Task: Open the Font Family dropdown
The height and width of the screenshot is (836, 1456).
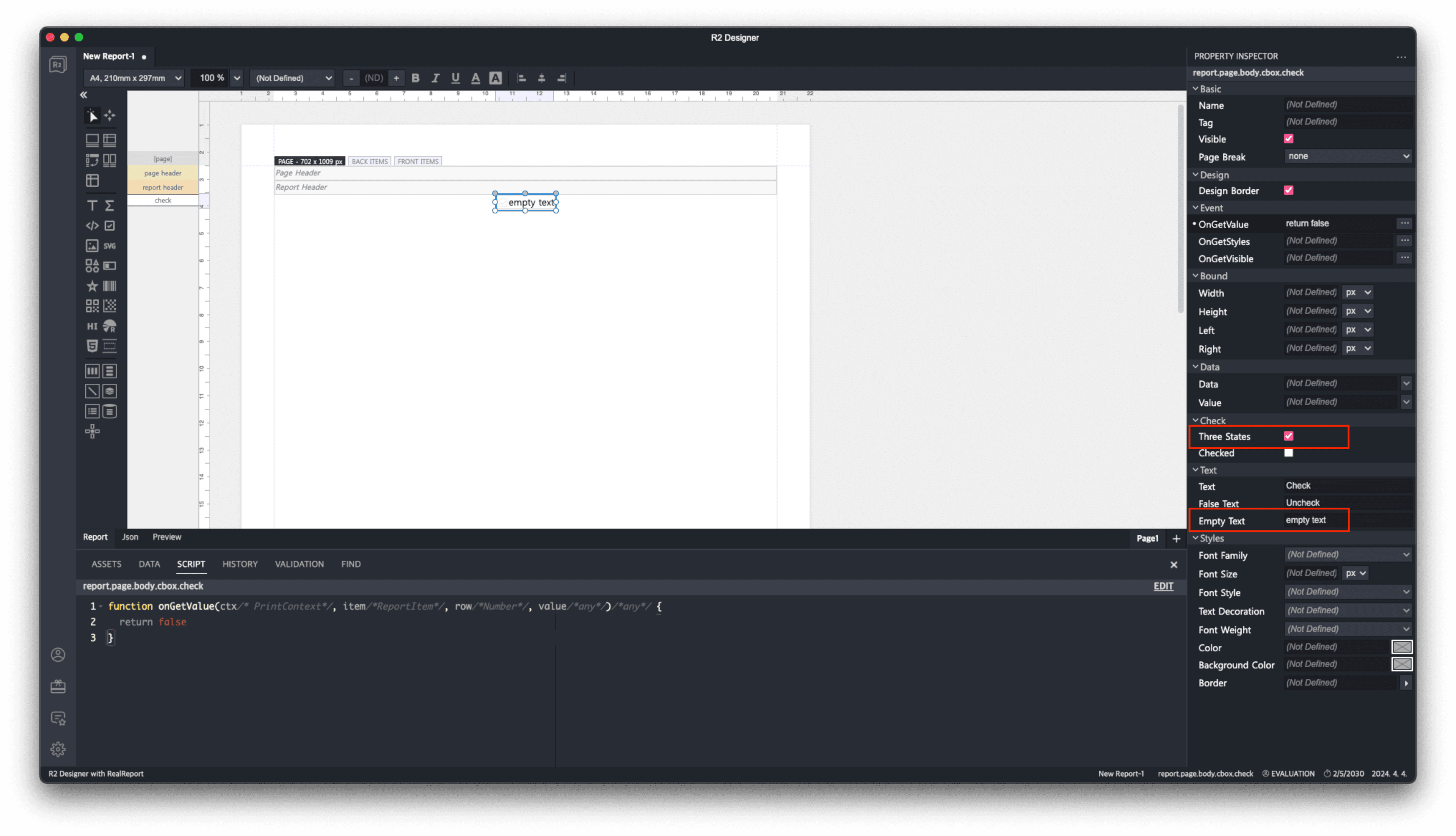Action: tap(1348, 555)
